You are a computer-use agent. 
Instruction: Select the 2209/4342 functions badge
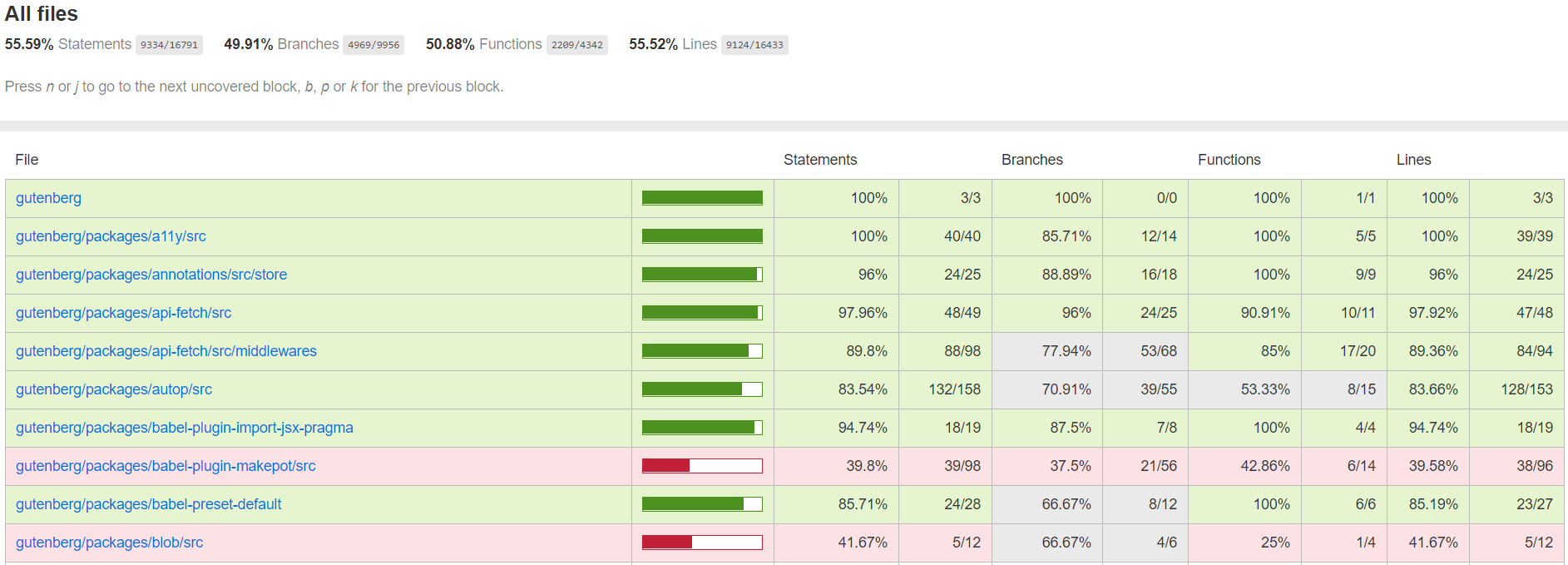(x=577, y=45)
